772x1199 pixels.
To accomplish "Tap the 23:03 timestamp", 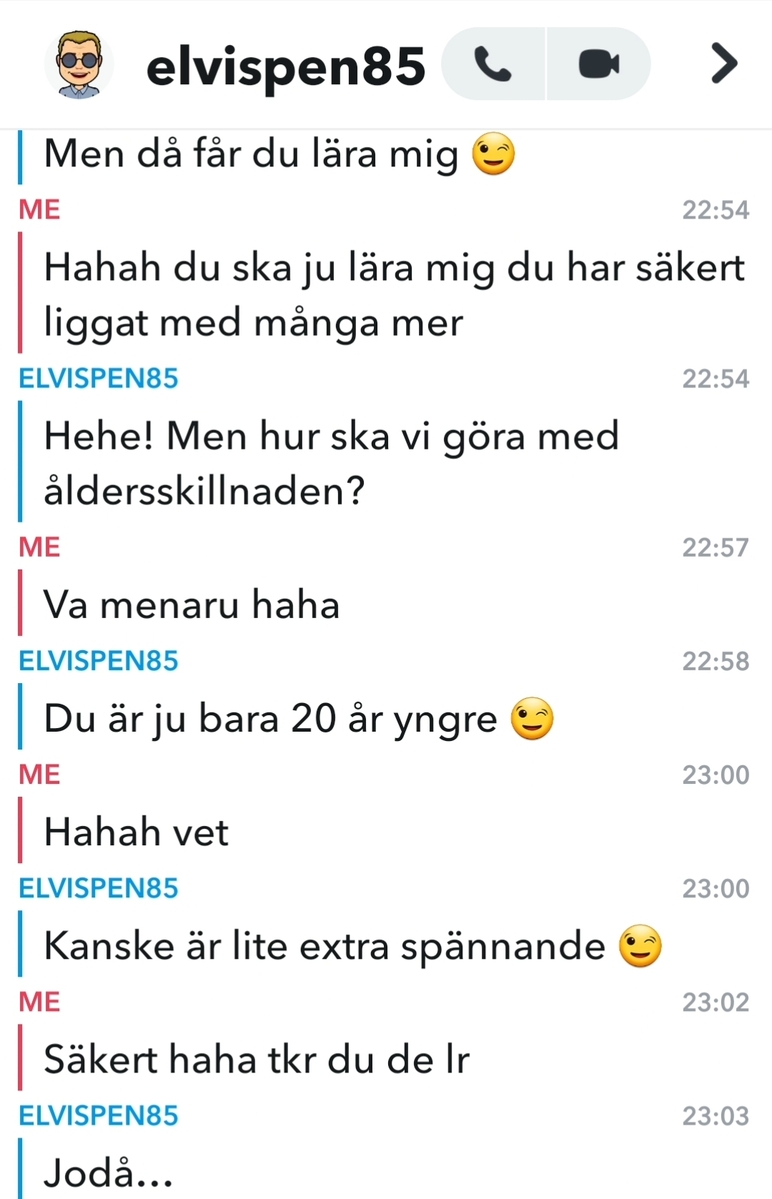I will (715, 1116).
